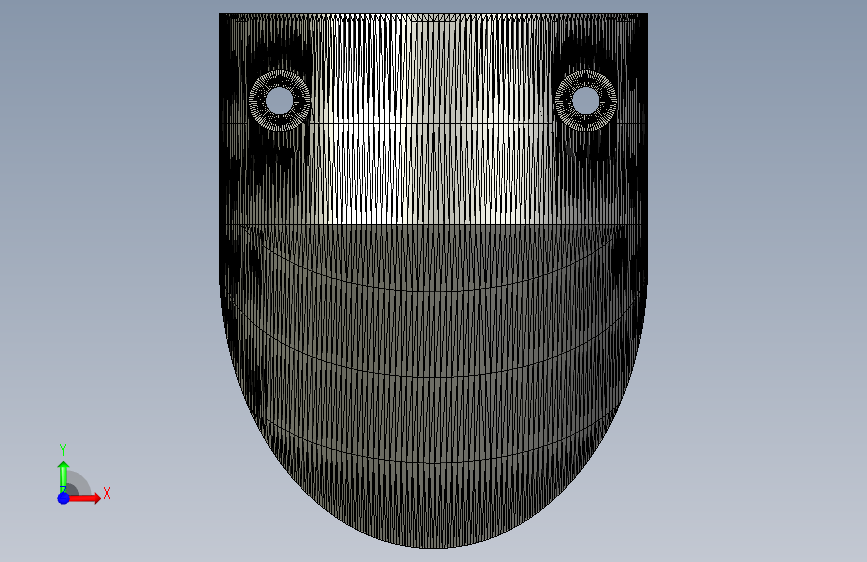Select the right circular hole on the model
The width and height of the screenshot is (867, 562).
pos(586,100)
